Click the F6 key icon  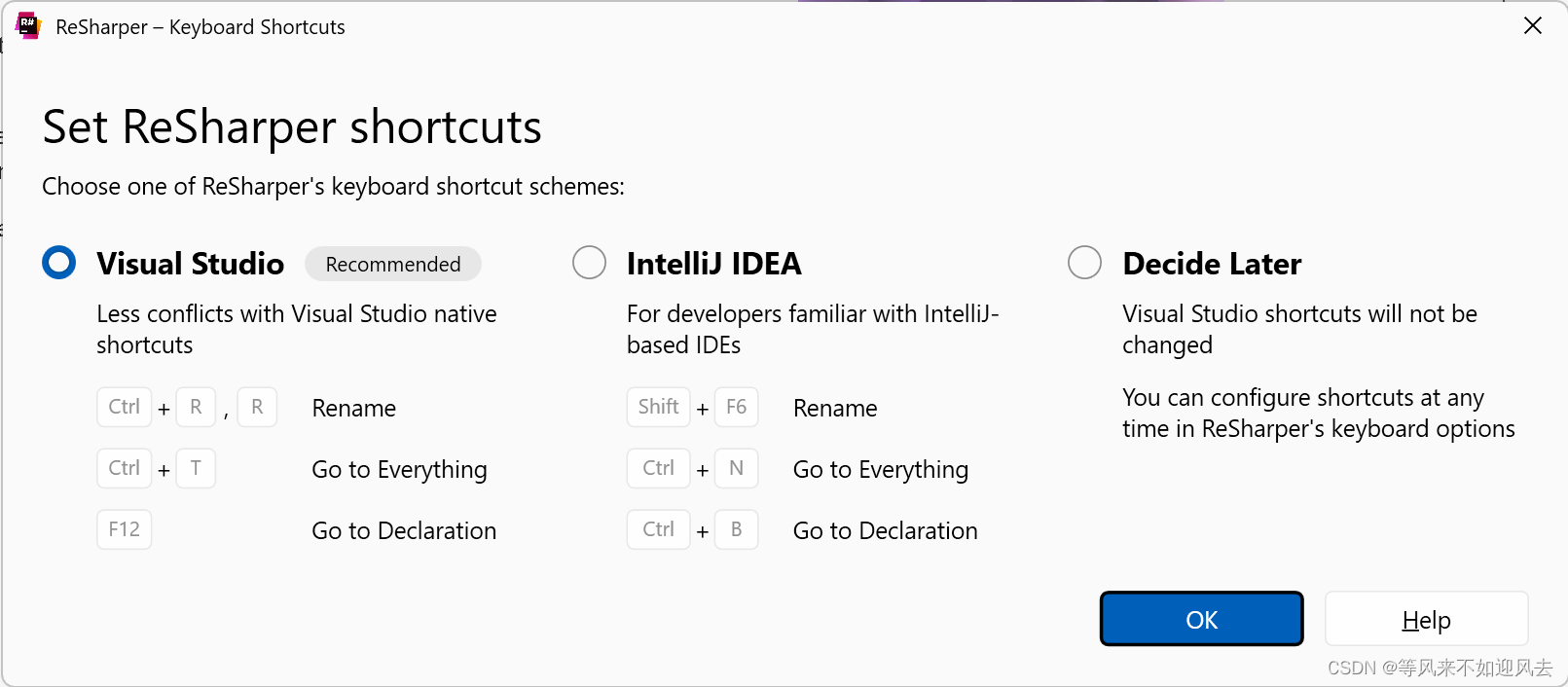(x=737, y=407)
